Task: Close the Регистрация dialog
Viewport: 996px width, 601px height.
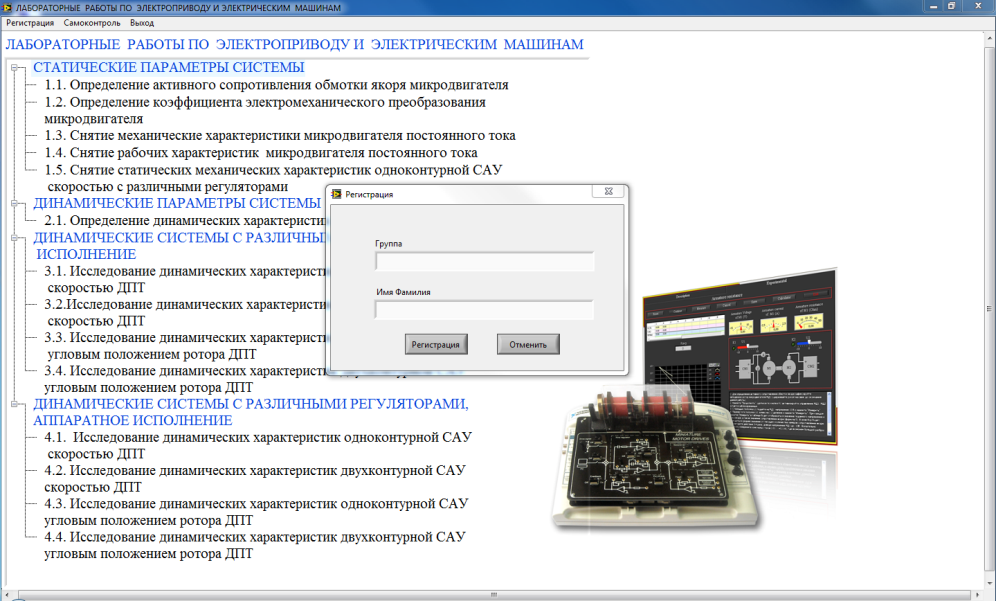Action: click(609, 191)
